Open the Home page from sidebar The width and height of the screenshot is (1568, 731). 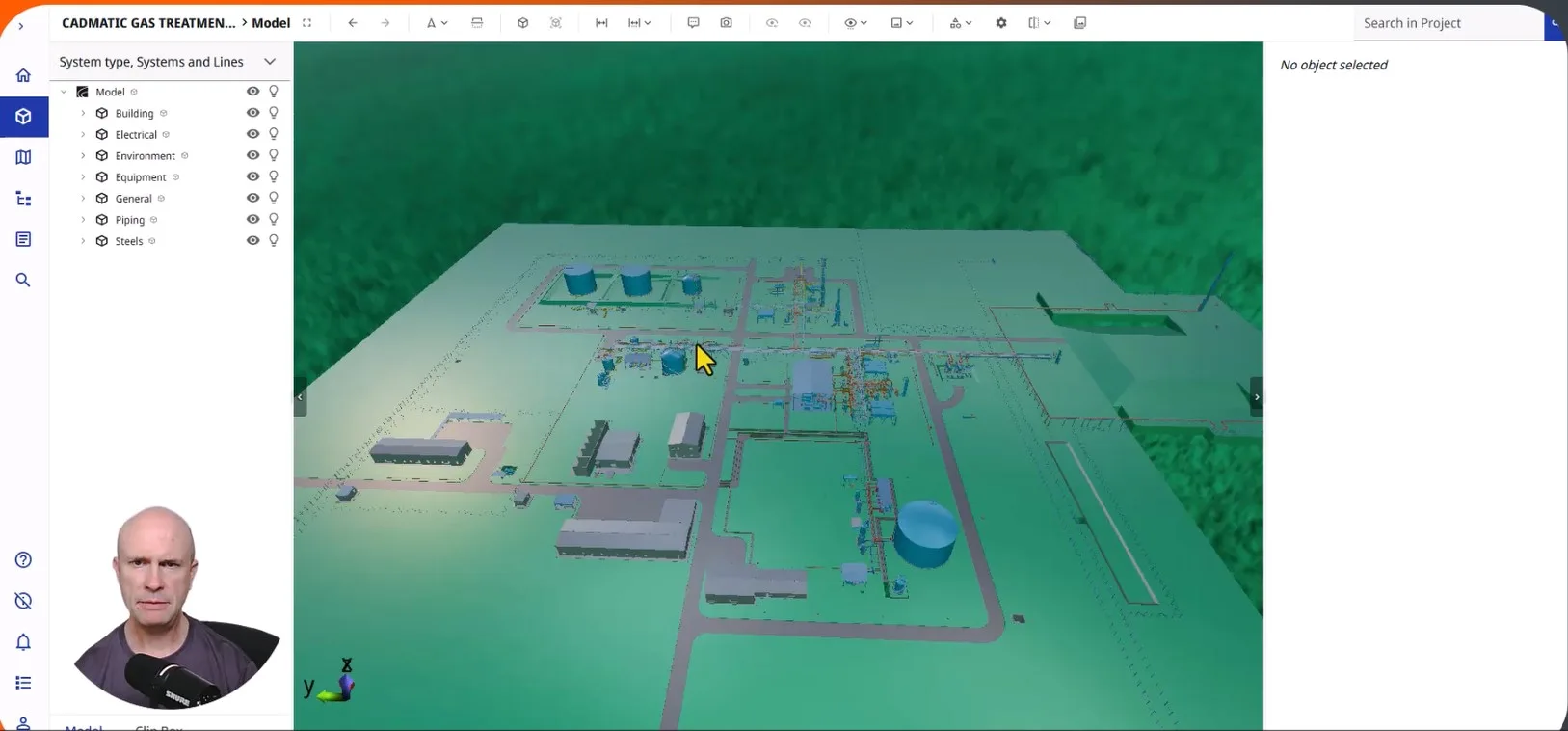tap(23, 75)
